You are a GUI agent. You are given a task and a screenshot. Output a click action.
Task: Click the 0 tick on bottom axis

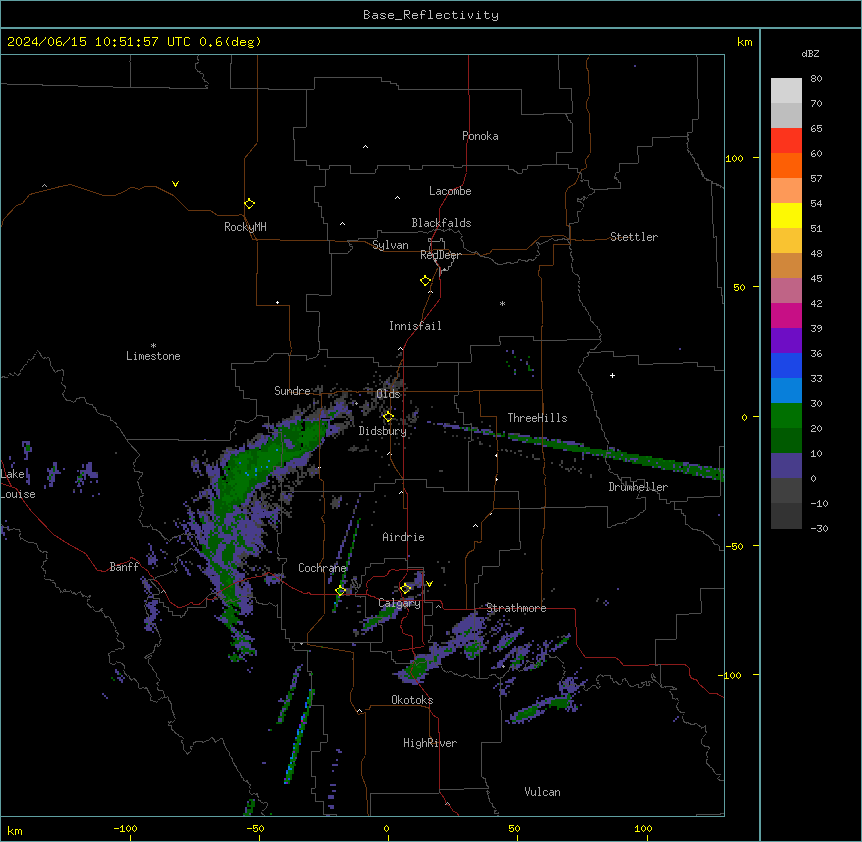click(x=386, y=828)
